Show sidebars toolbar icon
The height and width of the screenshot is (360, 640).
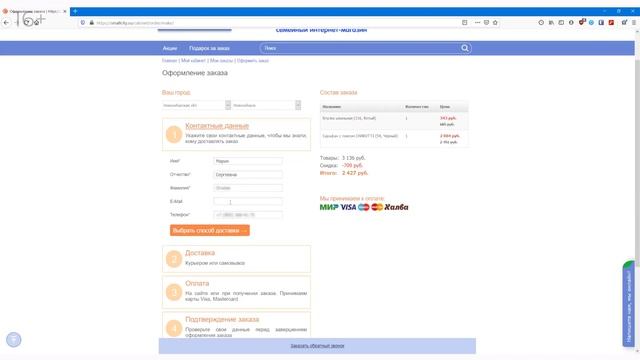pyautogui.click(x=561, y=23)
